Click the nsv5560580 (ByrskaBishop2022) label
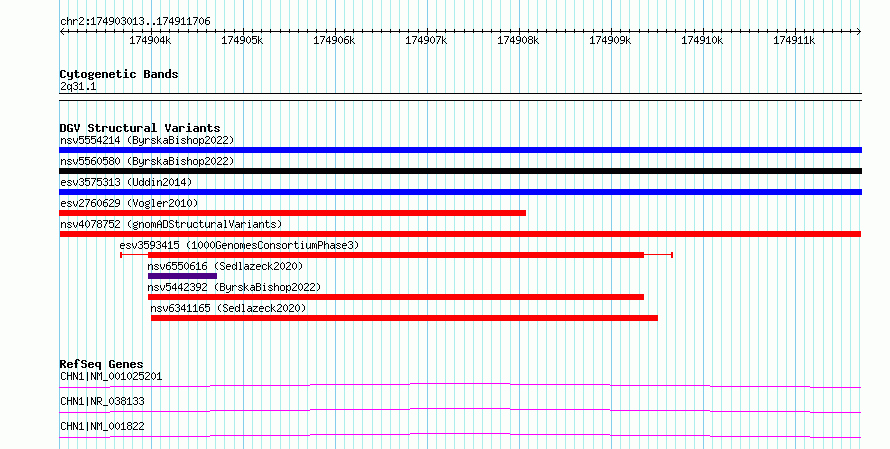The width and height of the screenshot is (890, 449). [147, 161]
